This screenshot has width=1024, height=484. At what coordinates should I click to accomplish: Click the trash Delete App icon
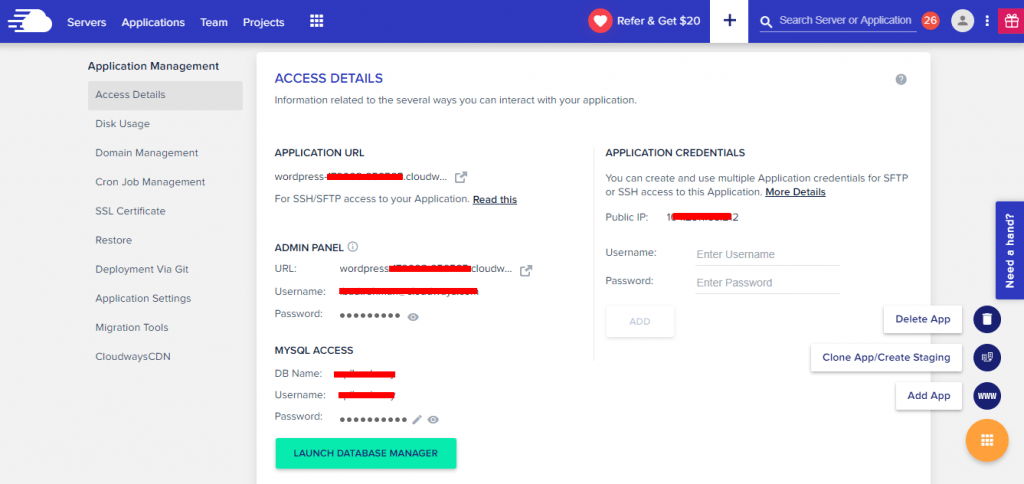point(987,319)
